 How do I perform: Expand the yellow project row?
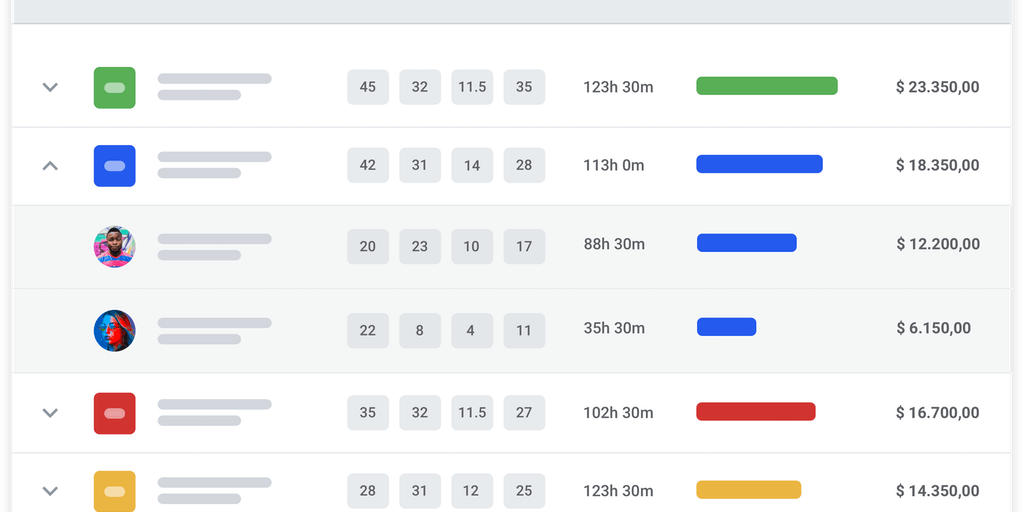(50, 491)
